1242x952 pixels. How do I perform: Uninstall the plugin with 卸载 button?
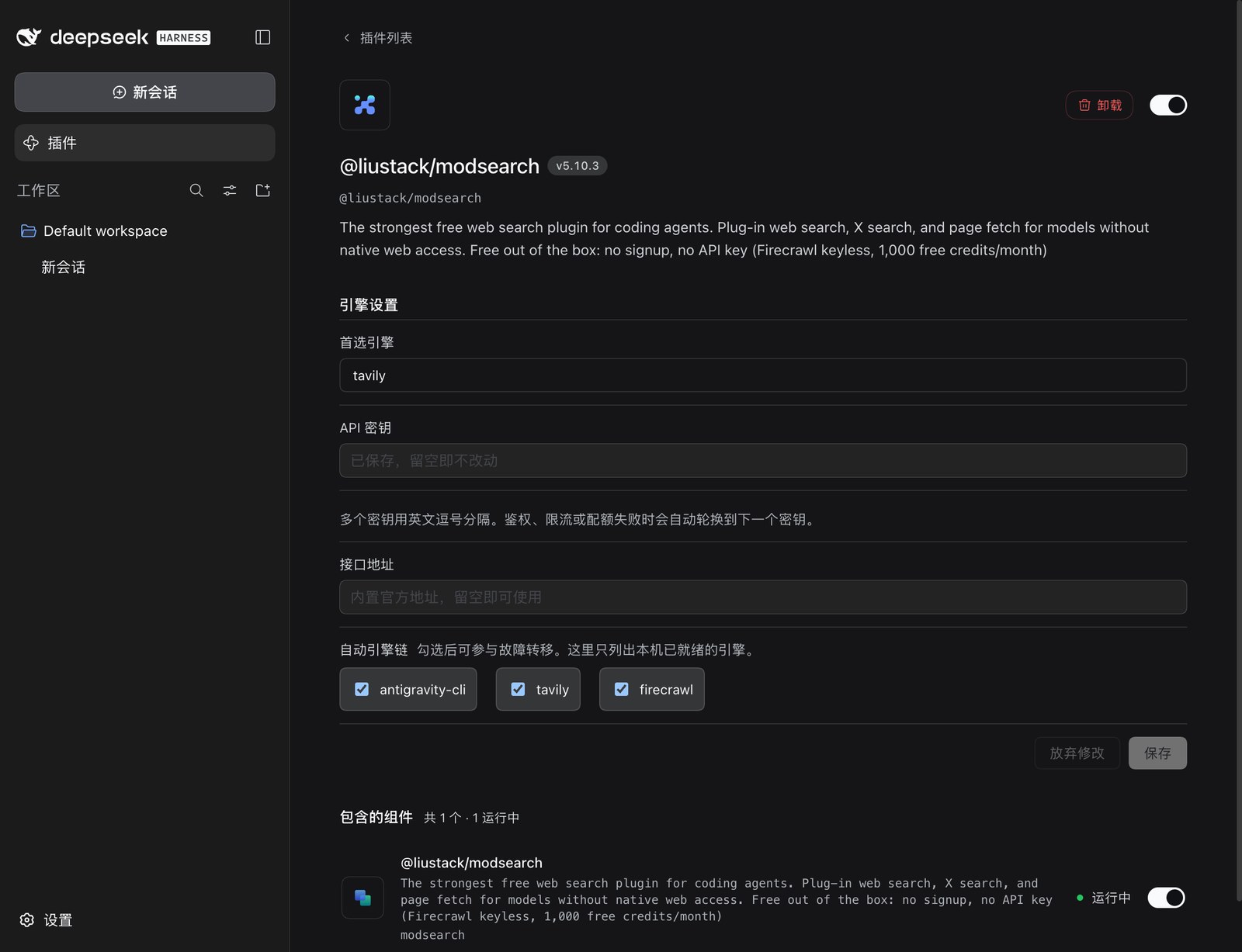(x=1099, y=106)
